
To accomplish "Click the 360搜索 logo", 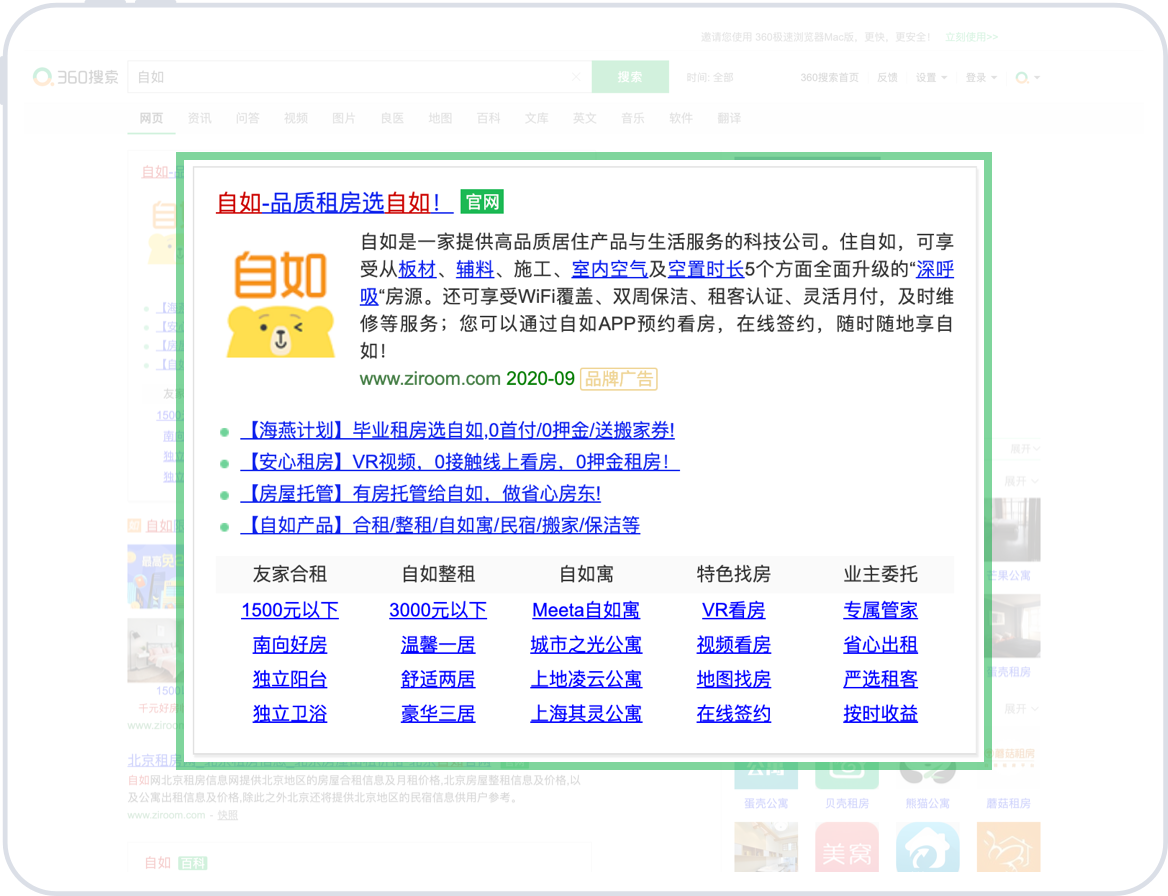I will [76, 77].
